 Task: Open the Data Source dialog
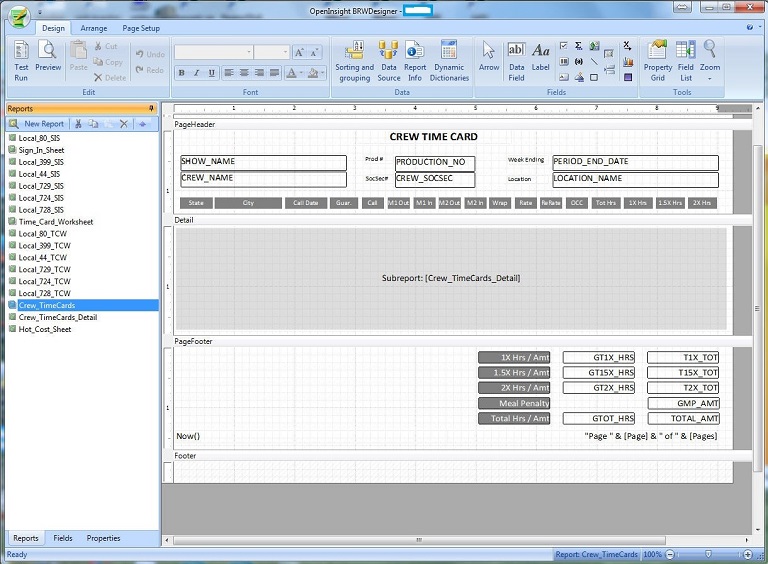[x=389, y=61]
